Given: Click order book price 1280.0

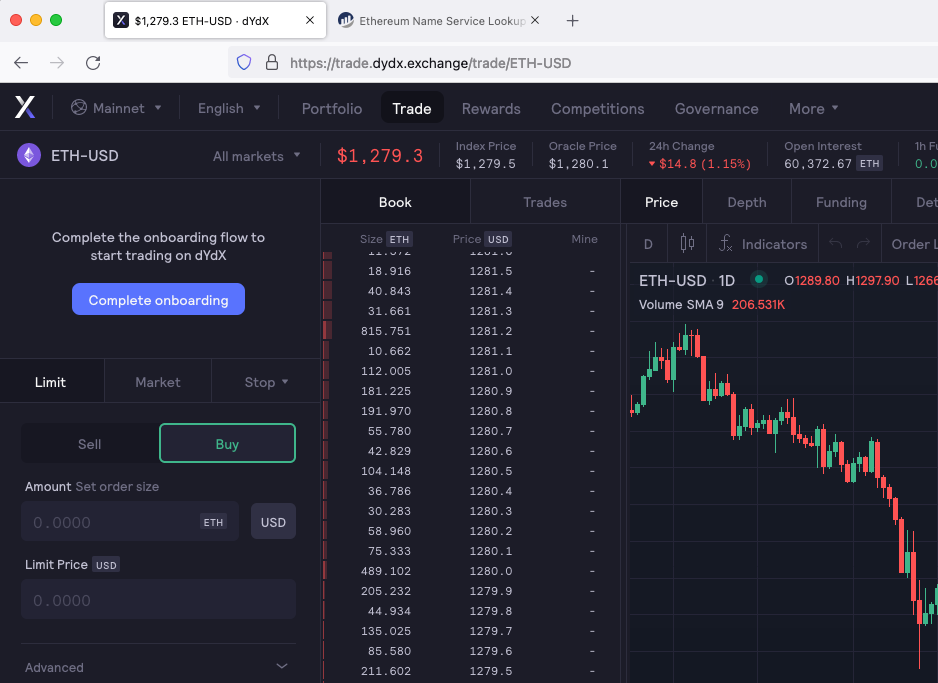Looking at the screenshot, I should [x=491, y=571].
